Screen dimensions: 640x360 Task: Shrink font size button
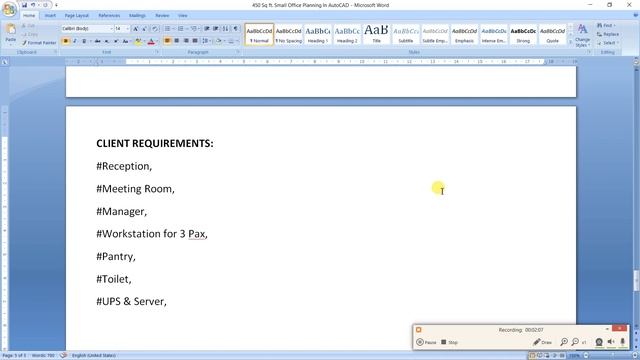coord(145,29)
